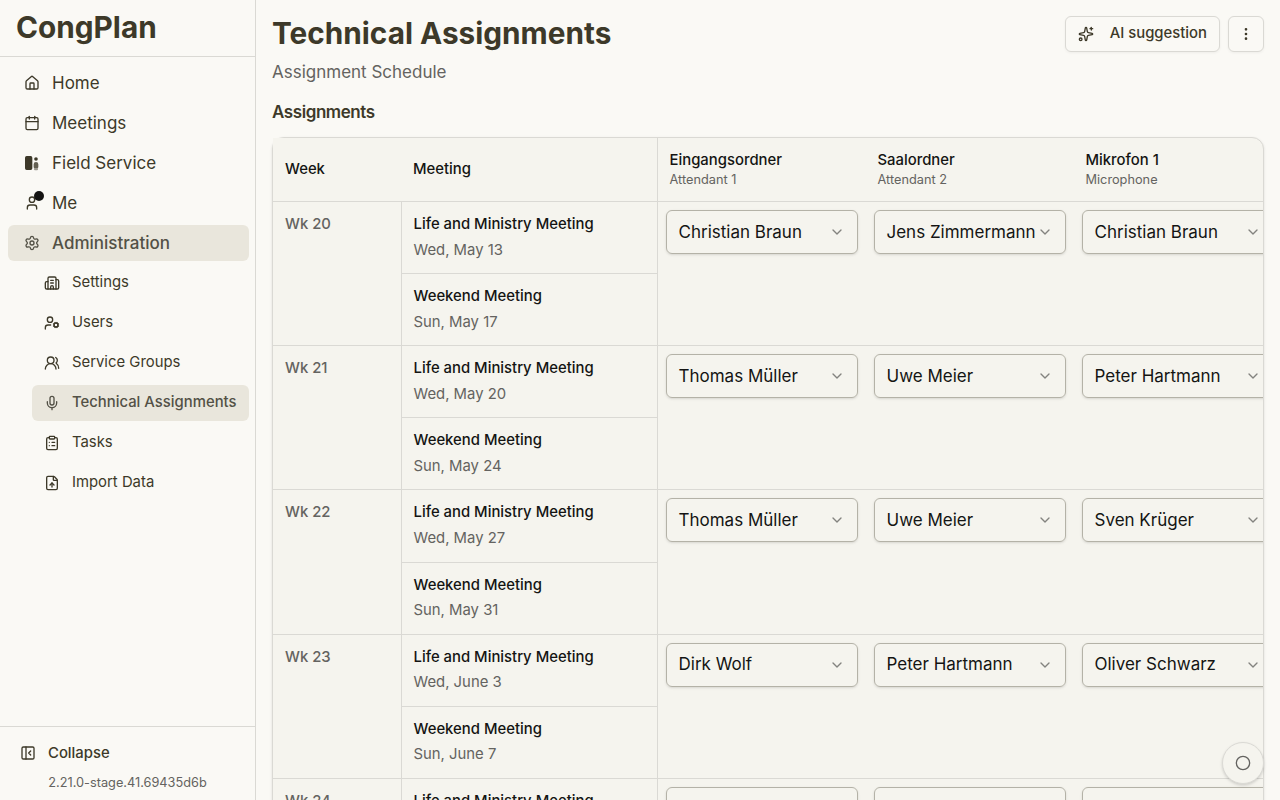Viewport: 1280px width, 800px height.
Task: Click the Users icon in sidebar
Action: pos(52,323)
